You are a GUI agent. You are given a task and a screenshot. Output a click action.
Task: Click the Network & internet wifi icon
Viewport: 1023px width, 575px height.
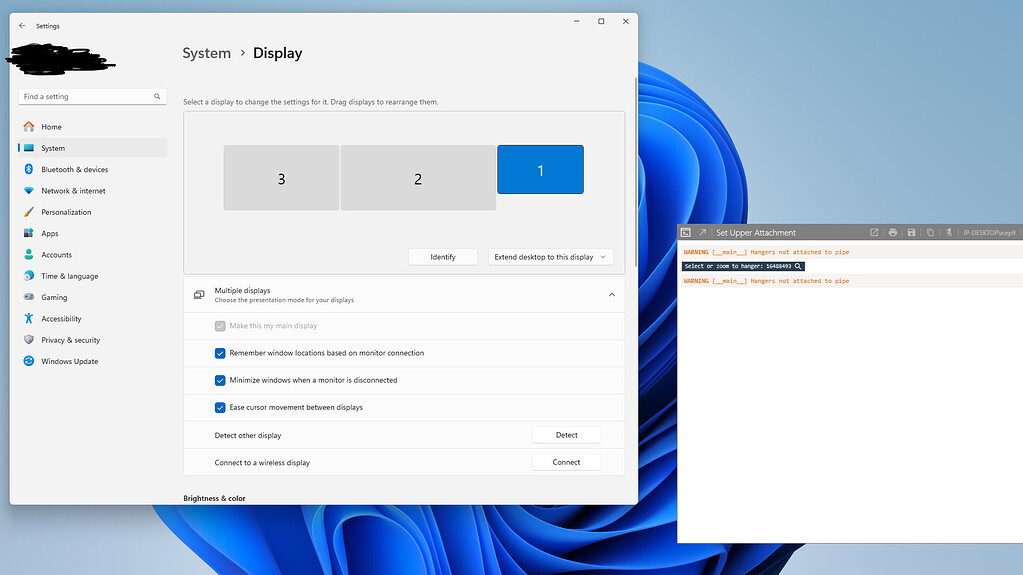pos(29,191)
